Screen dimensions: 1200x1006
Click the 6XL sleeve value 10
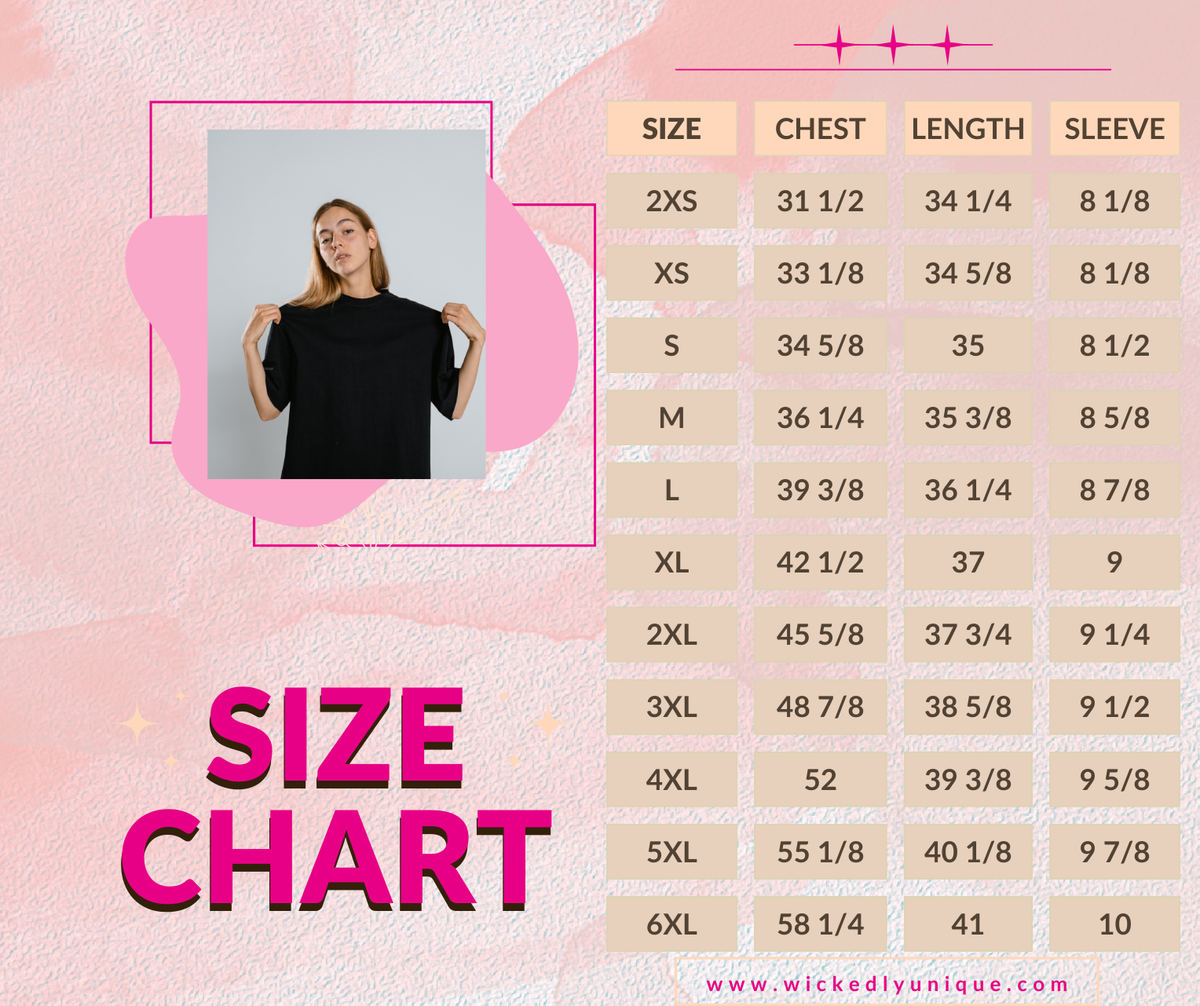(1114, 924)
